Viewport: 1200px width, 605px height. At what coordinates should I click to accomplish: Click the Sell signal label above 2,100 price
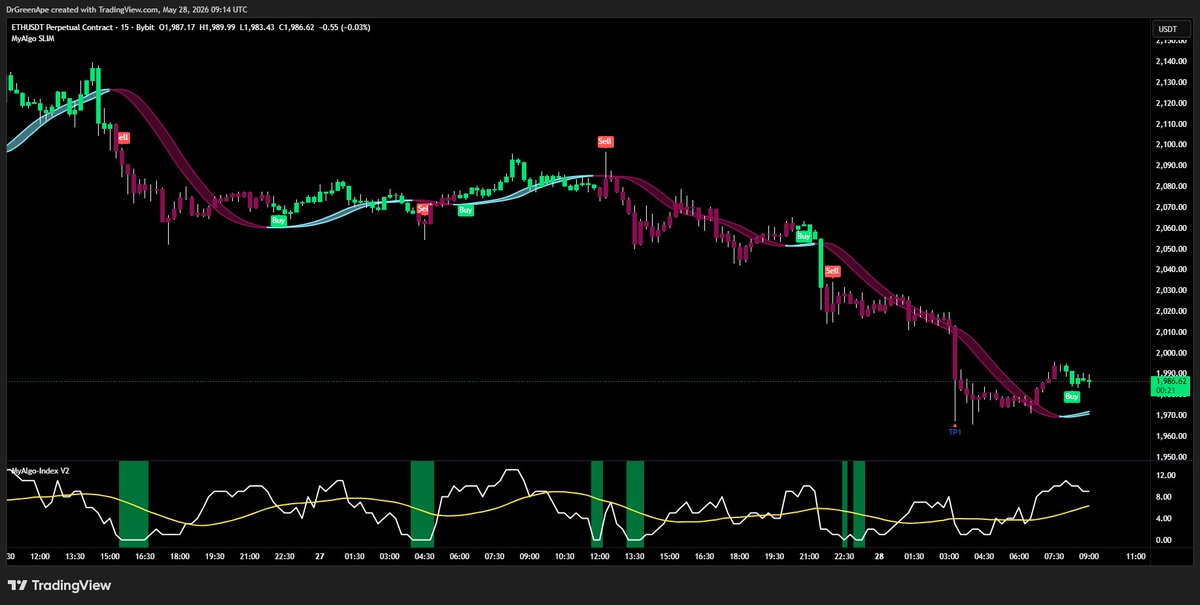[605, 142]
